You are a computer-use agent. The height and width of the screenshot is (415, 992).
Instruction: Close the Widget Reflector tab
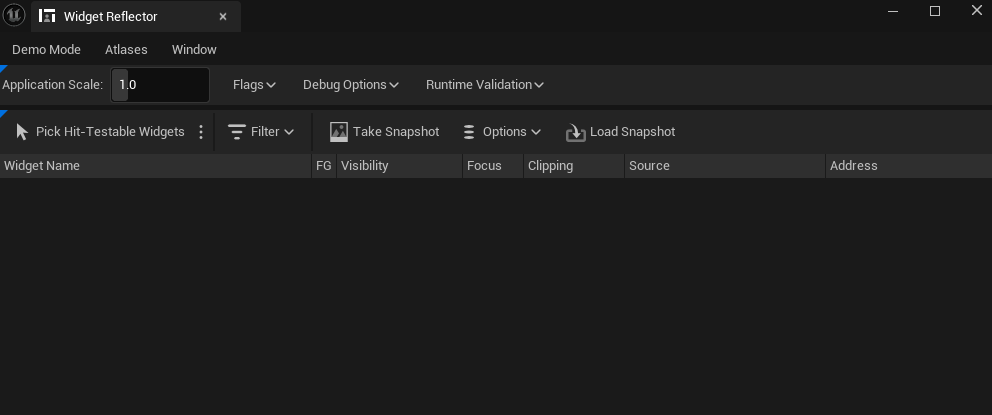(223, 16)
